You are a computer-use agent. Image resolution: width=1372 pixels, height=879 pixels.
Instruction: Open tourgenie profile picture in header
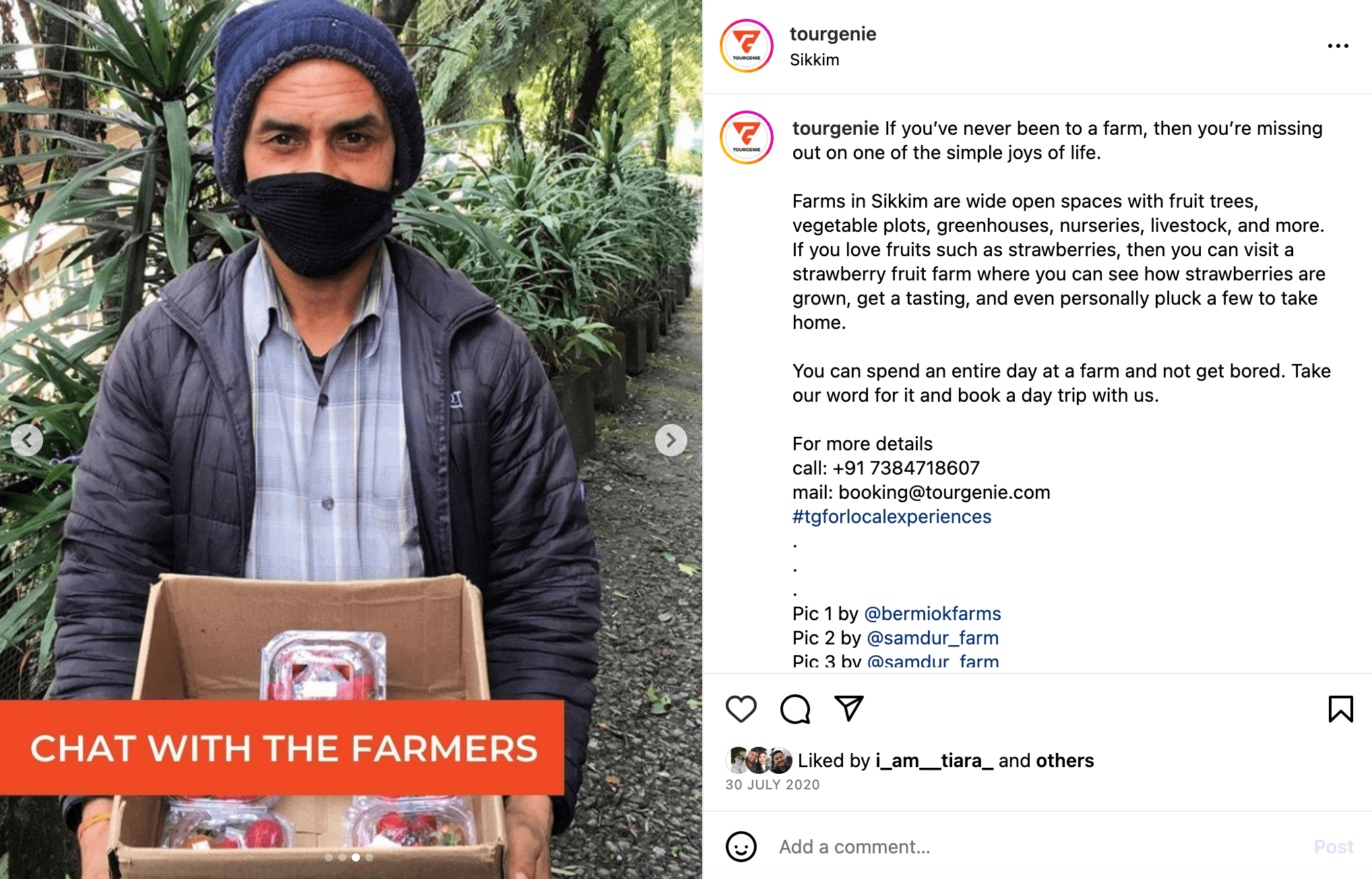(x=747, y=46)
